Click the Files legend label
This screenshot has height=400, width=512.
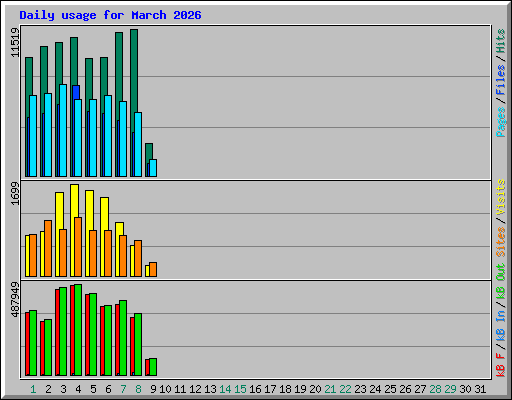click(501, 80)
